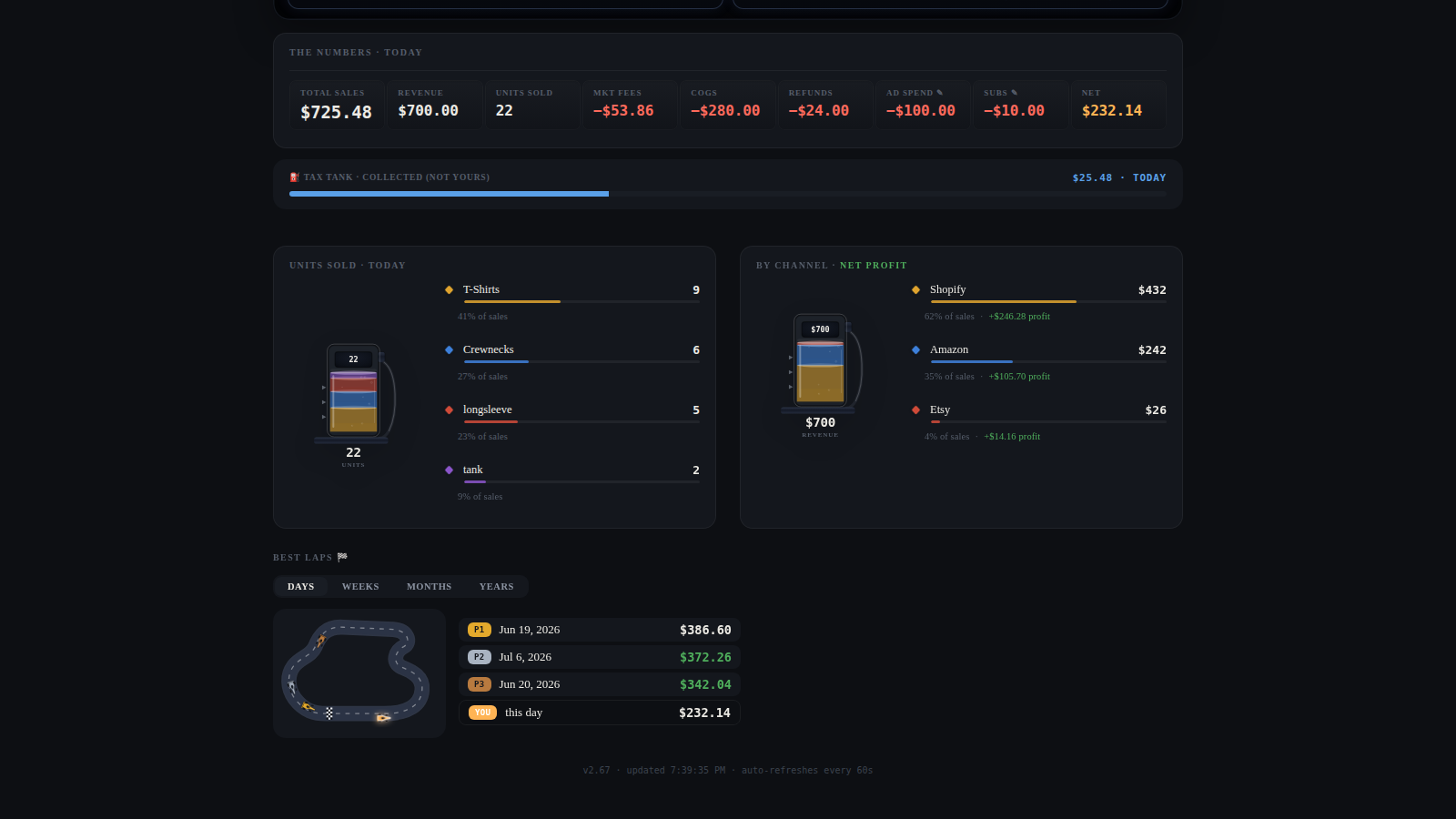This screenshot has width=1456, height=819.
Task: Switch to the Weeks tab
Action: (x=360, y=586)
